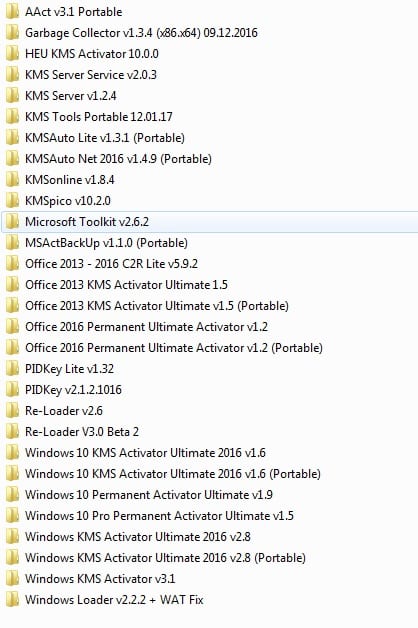Click folder icon of Microsoft Toolkit v2.6.2
This screenshot has height=628, width=418.
pos(12,221)
